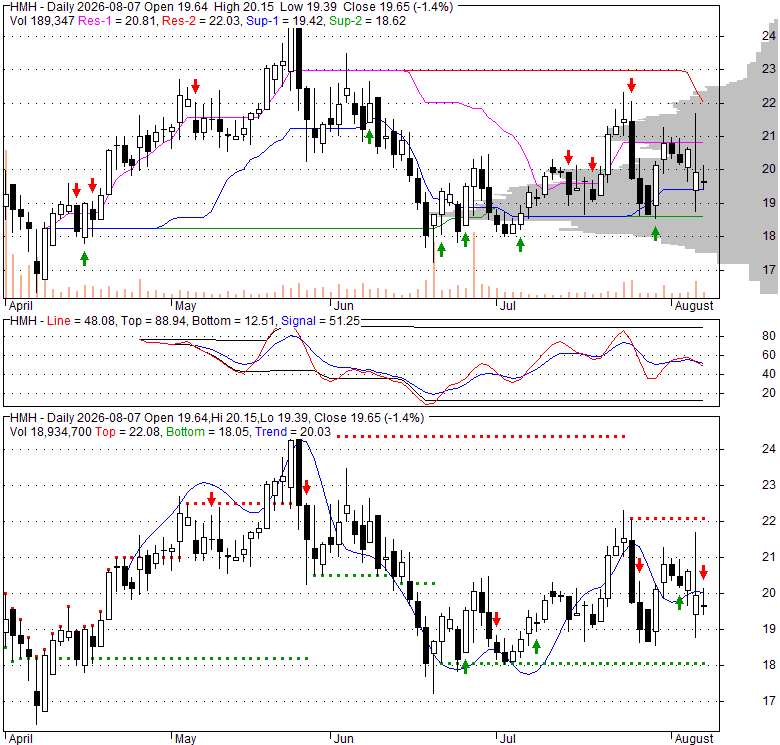Click the Res-2 = 22.03 resistance label
This screenshot has width=780, height=745.
201,21
